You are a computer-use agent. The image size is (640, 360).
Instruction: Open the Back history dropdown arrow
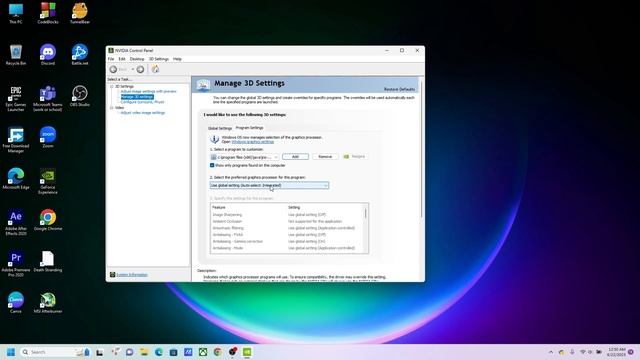tap(133, 69)
